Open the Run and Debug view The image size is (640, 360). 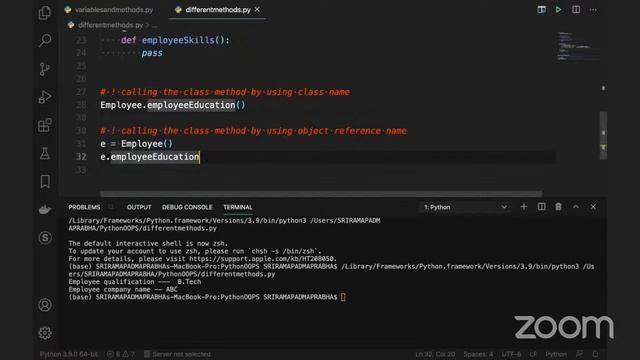point(44,97)
